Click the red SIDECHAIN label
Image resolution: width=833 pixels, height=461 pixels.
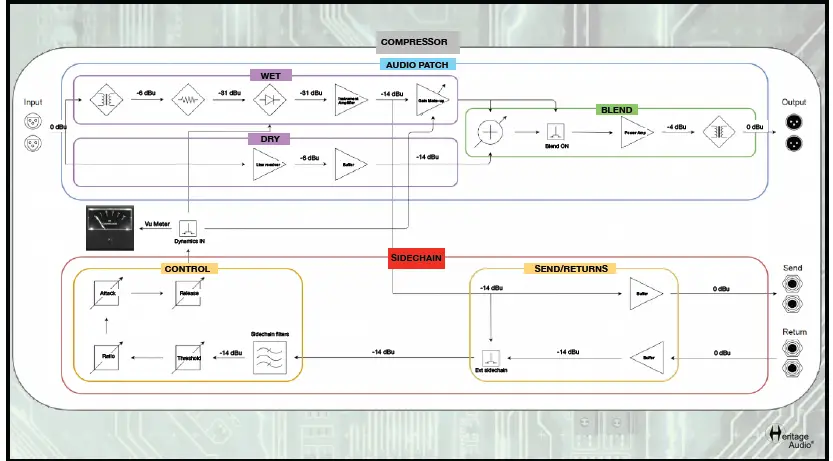416,259
